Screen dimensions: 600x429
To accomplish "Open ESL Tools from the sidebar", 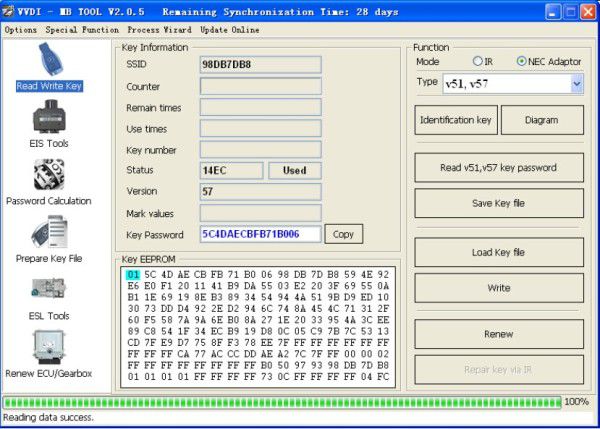I will 49,289.
